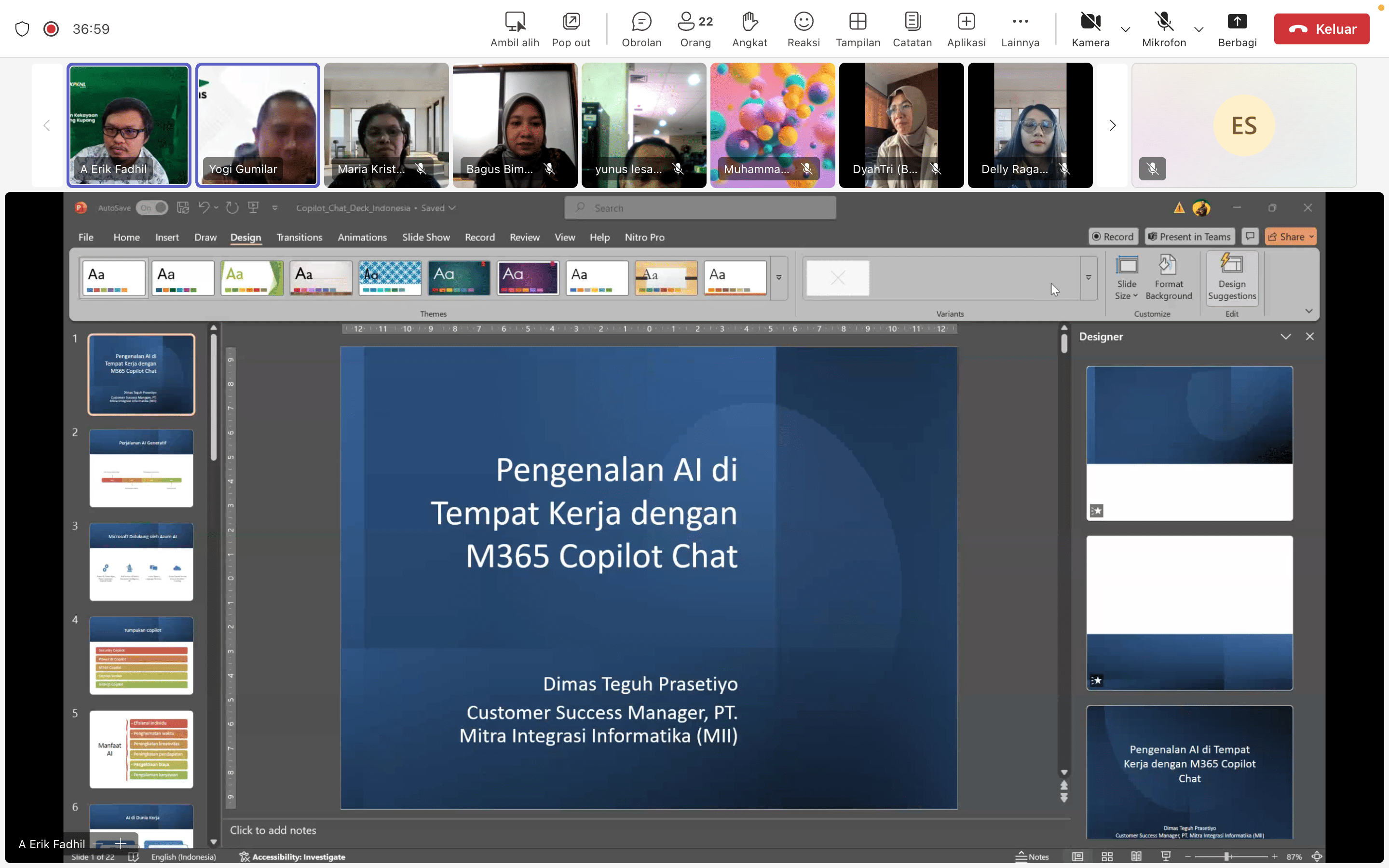
Task: Open Catatan meeting notes
Action: tap(912, 29)
